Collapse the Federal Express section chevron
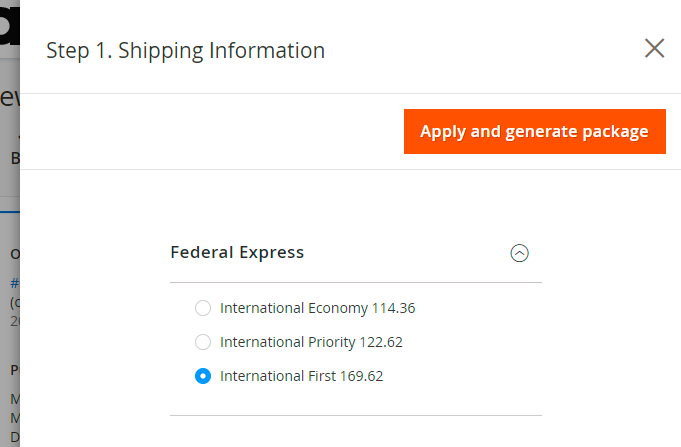Viewport: 681px width, 447px height. click(519, 253)
